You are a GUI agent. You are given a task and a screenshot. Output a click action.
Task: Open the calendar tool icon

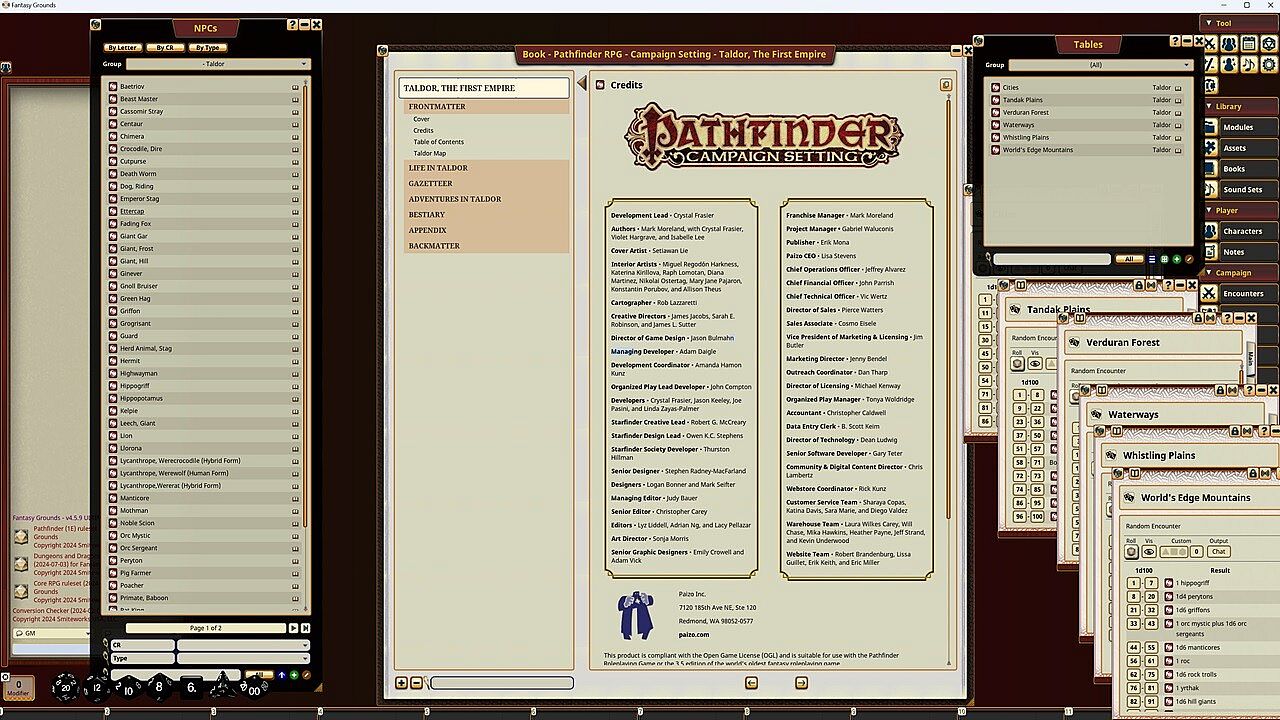point(1249,44)
